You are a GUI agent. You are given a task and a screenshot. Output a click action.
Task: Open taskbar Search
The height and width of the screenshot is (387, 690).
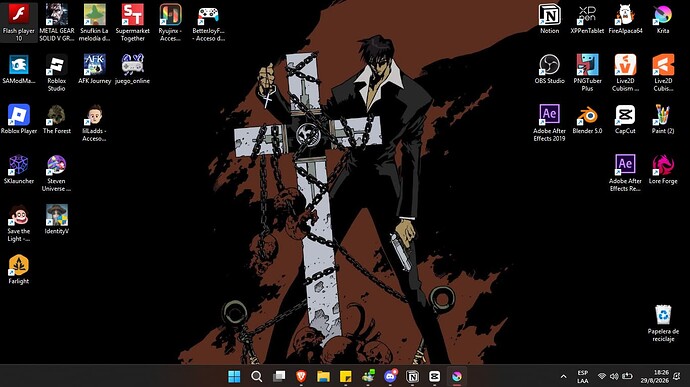(x=257, y=376)
